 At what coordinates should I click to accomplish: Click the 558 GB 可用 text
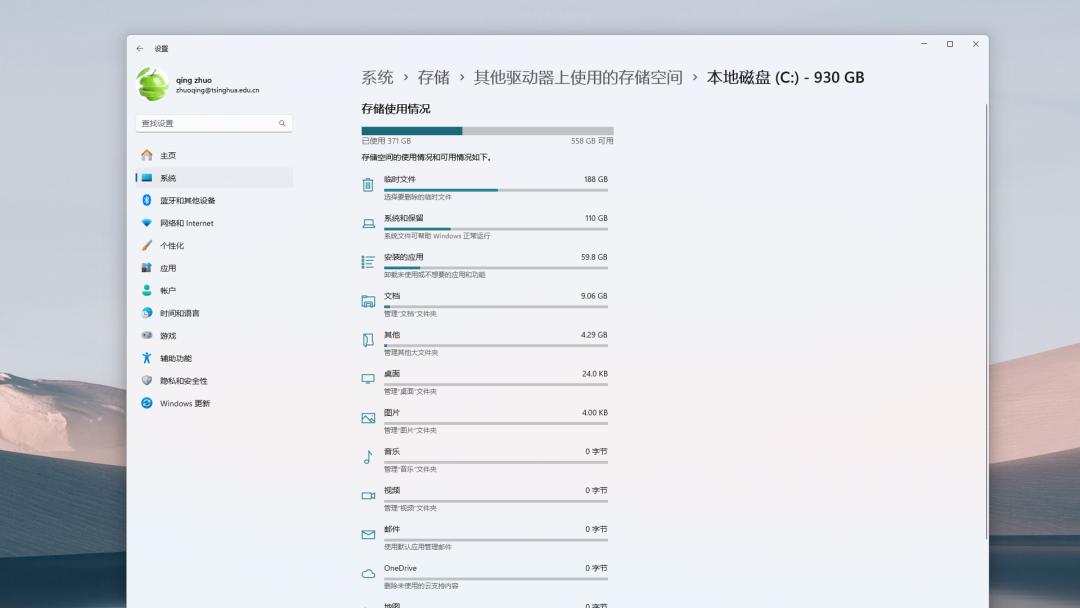coord(592,141)
